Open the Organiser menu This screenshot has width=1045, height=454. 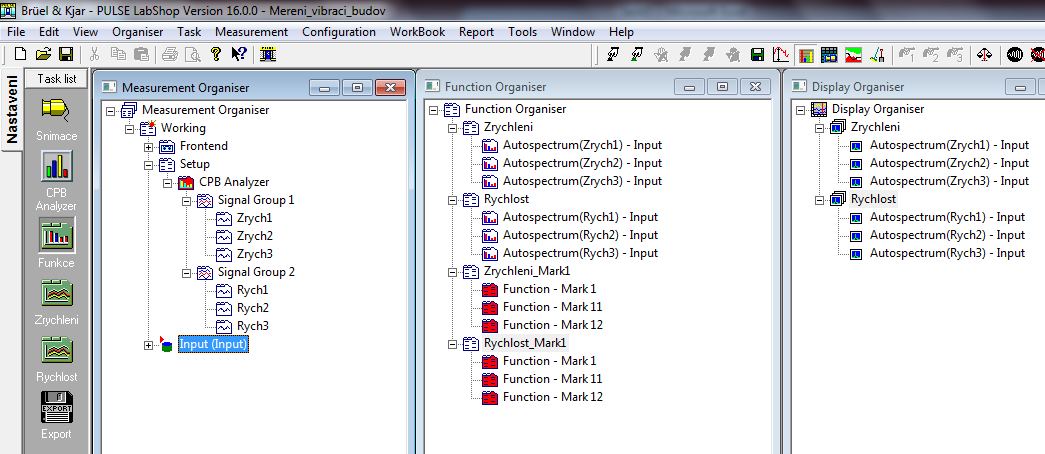click(137, 32)
